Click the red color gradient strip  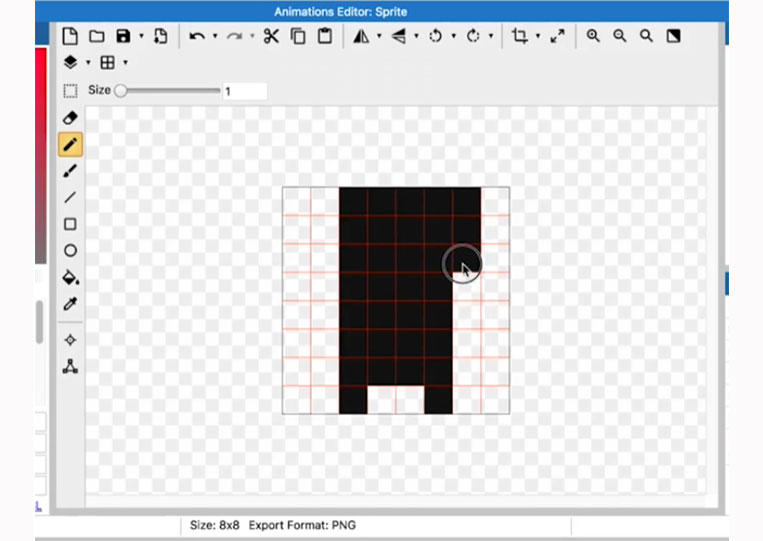(x=41, y=156)
